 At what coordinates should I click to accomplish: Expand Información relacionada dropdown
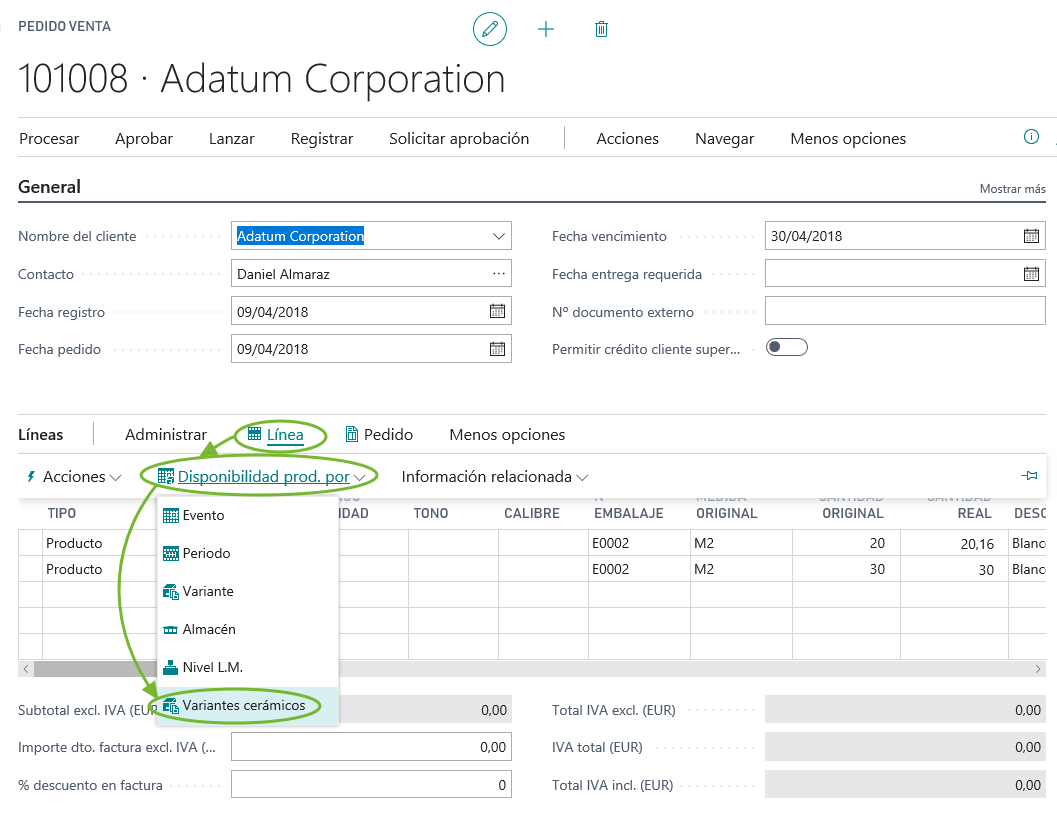582,477
